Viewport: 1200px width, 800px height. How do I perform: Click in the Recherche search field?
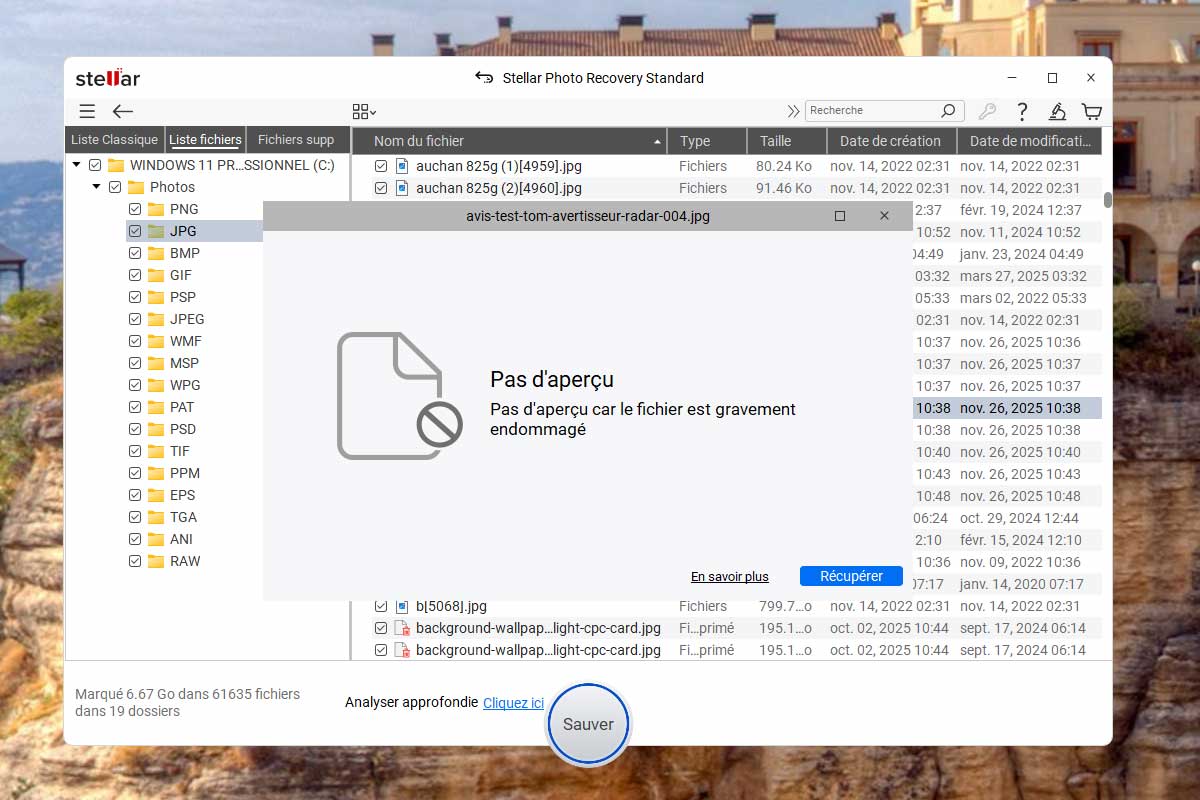870,111
